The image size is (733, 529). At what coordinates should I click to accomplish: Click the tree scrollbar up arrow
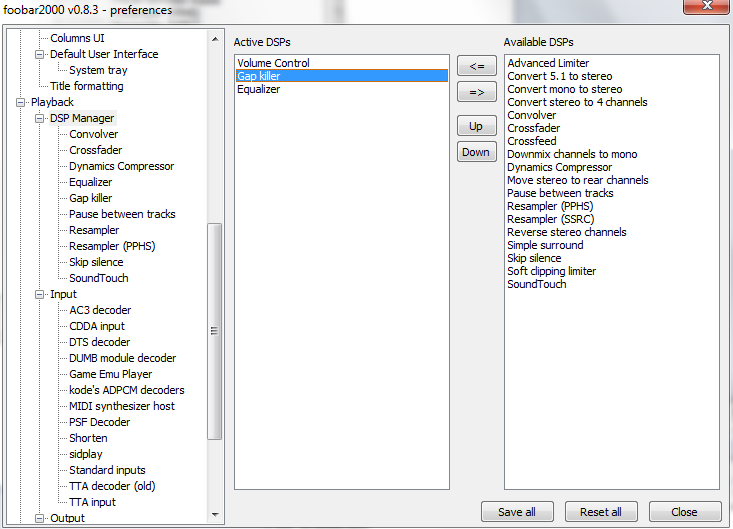tap(215, 39)
